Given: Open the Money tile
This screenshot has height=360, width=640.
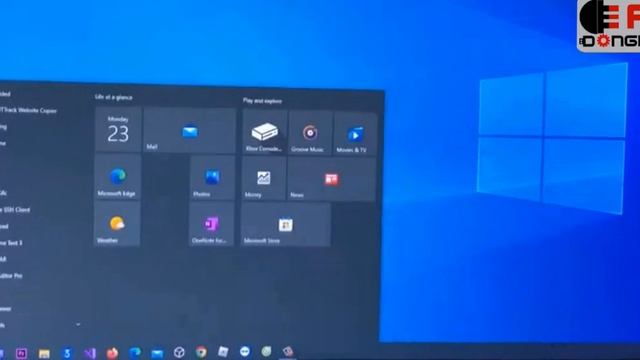Looking at the screenshot, I should click(x=264, y=179).
